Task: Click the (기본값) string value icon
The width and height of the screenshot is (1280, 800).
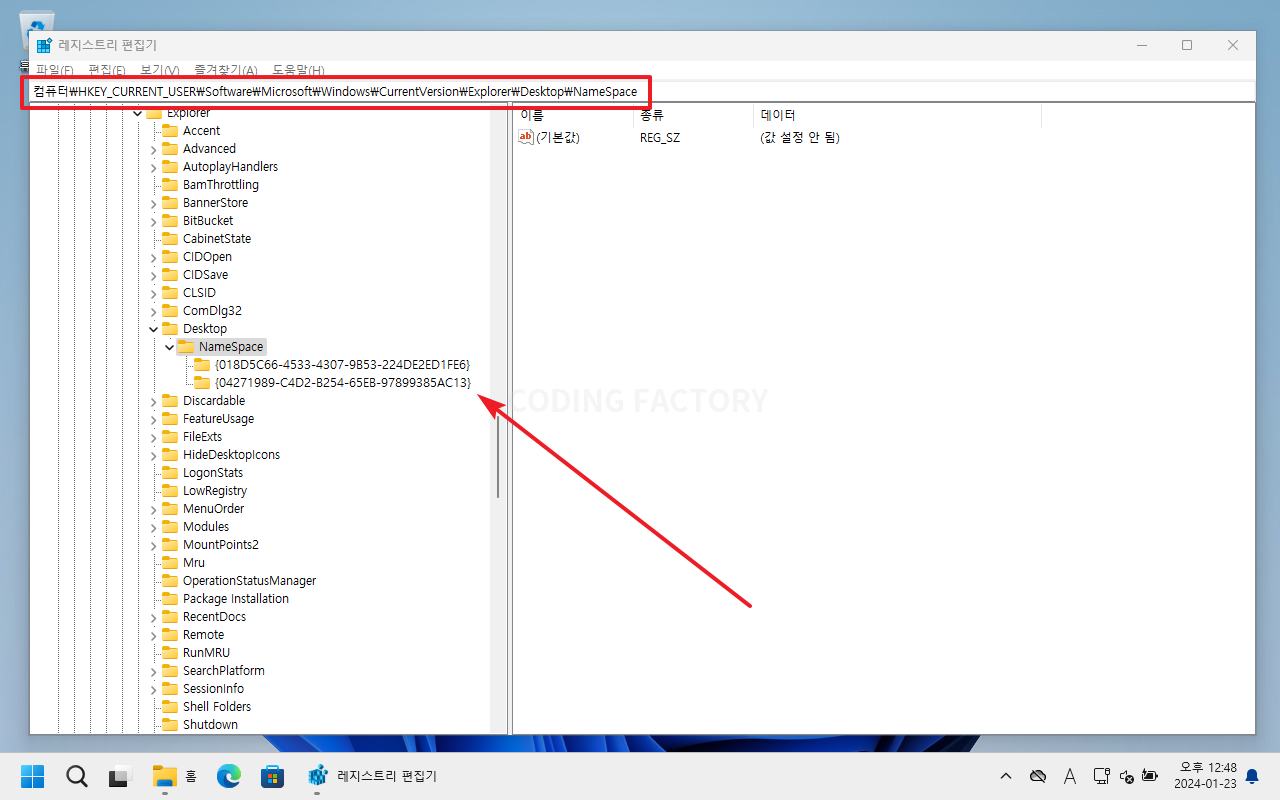Action: (x=526, y=137)
